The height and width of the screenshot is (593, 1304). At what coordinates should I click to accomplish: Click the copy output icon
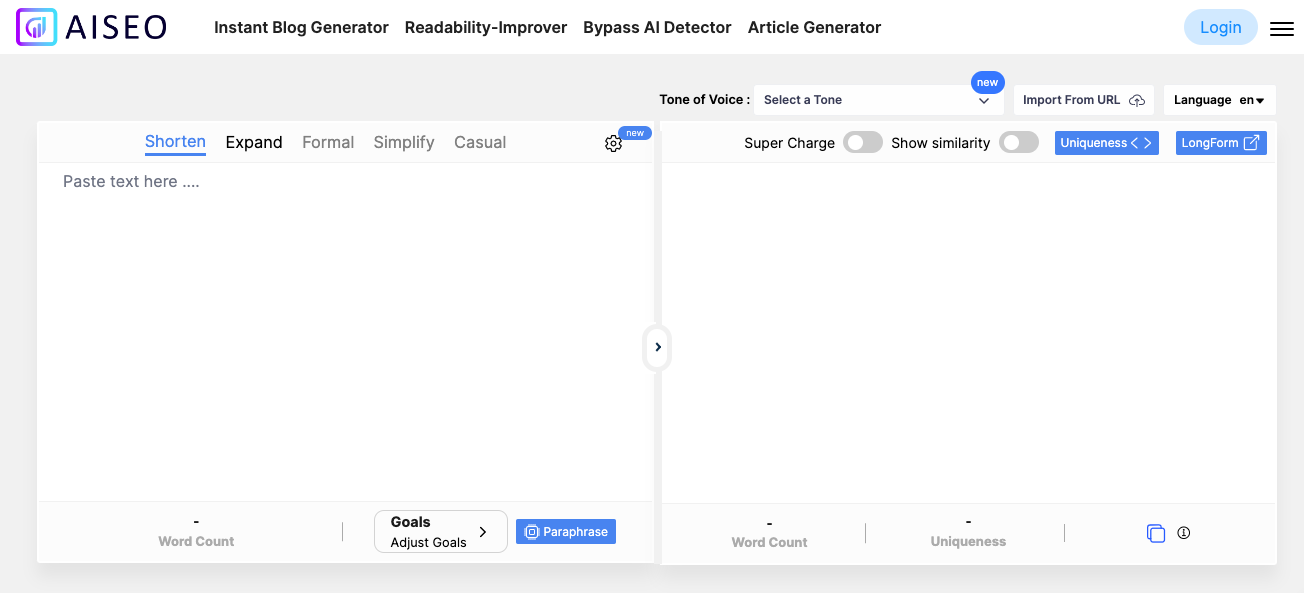pos(1156,533)
